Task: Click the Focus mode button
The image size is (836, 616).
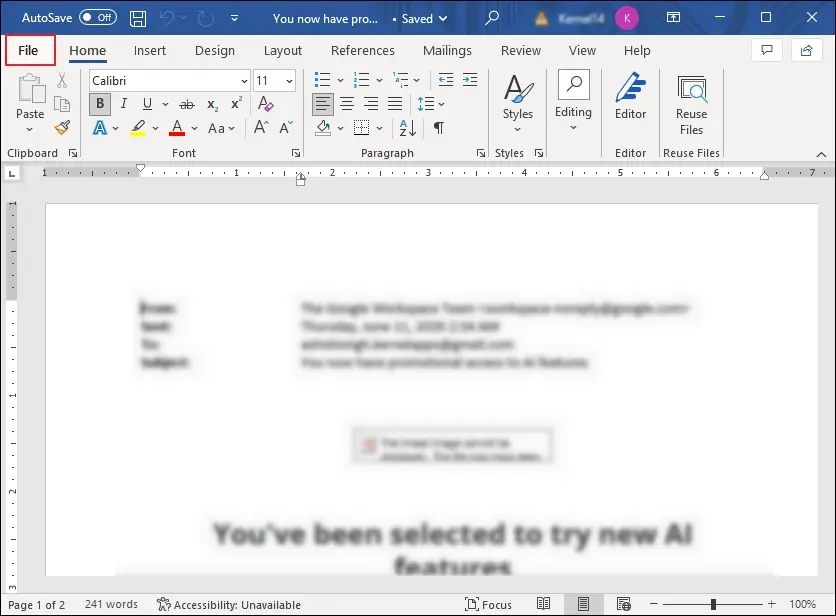Action: pos(488,604)
